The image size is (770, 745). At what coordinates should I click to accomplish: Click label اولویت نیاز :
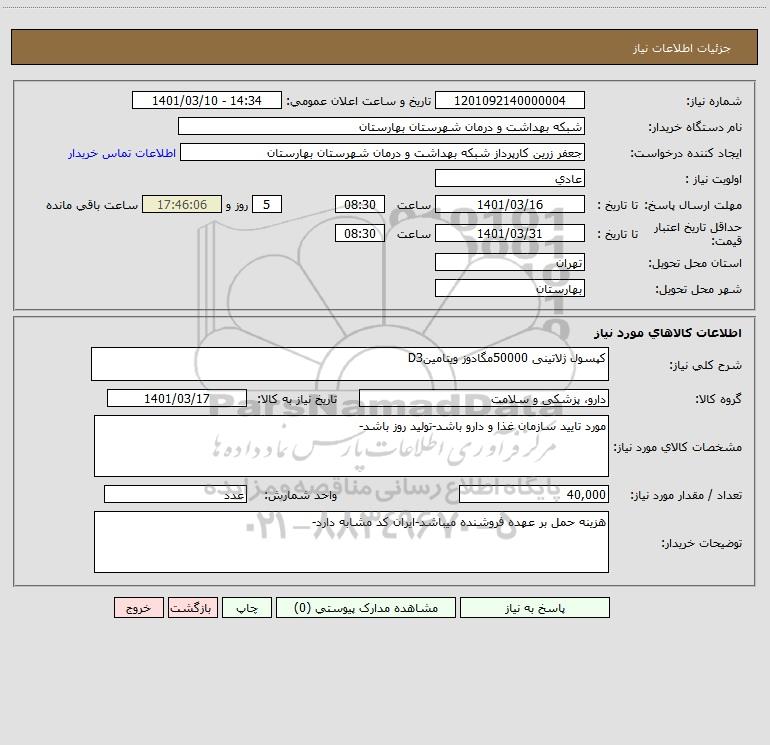[714, 179]
